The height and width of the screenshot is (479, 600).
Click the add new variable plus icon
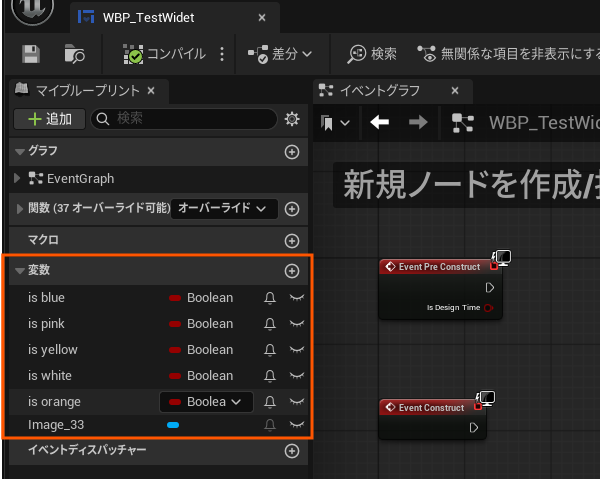pyautogui.click(x=292, y=270)
